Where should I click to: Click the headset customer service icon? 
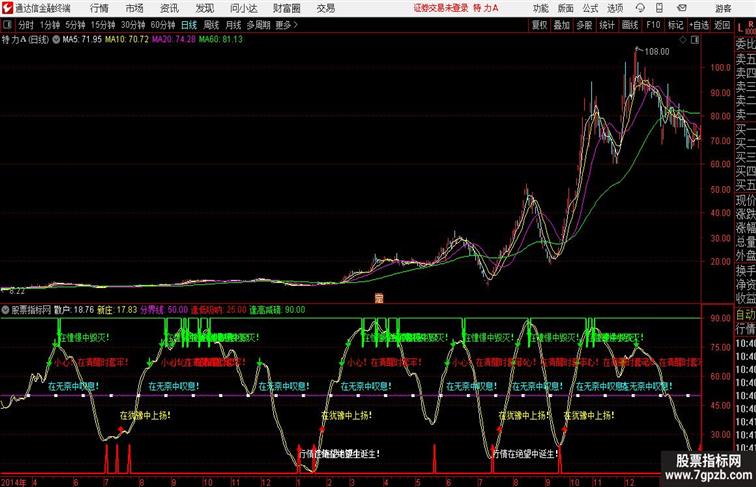[640, 8]
